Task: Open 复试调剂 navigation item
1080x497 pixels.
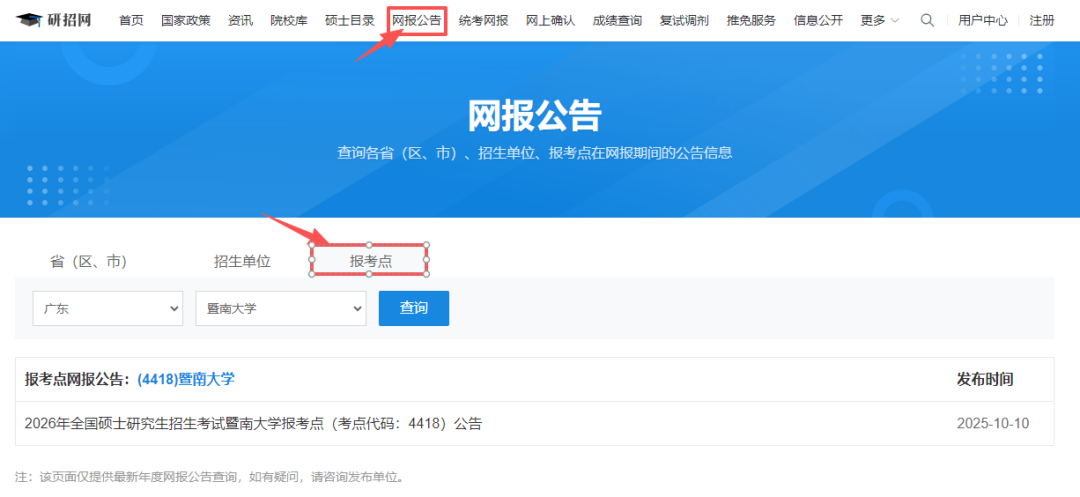Action: point(684,21)
